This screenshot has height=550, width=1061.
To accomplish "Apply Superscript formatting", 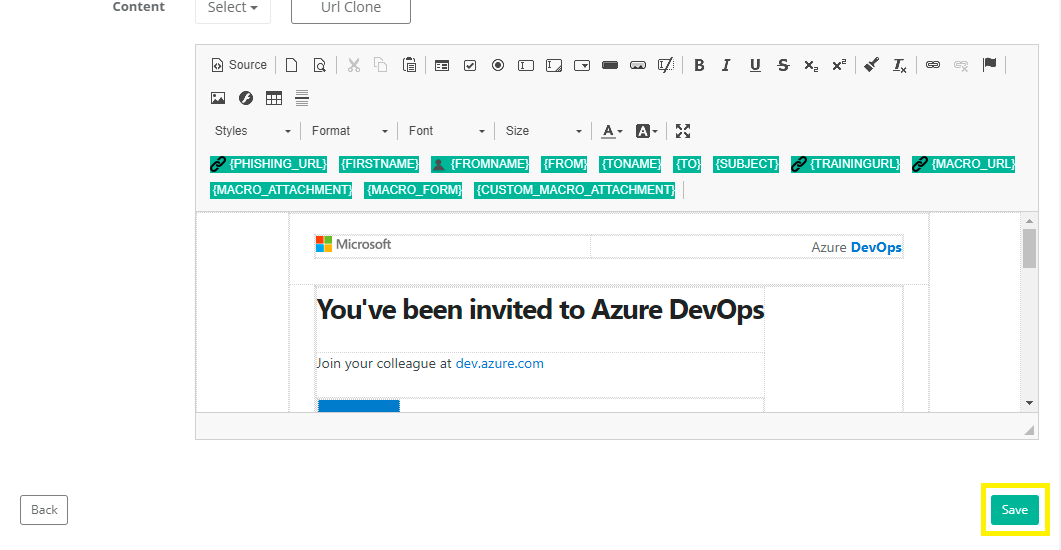I will [x=839, y=65].
